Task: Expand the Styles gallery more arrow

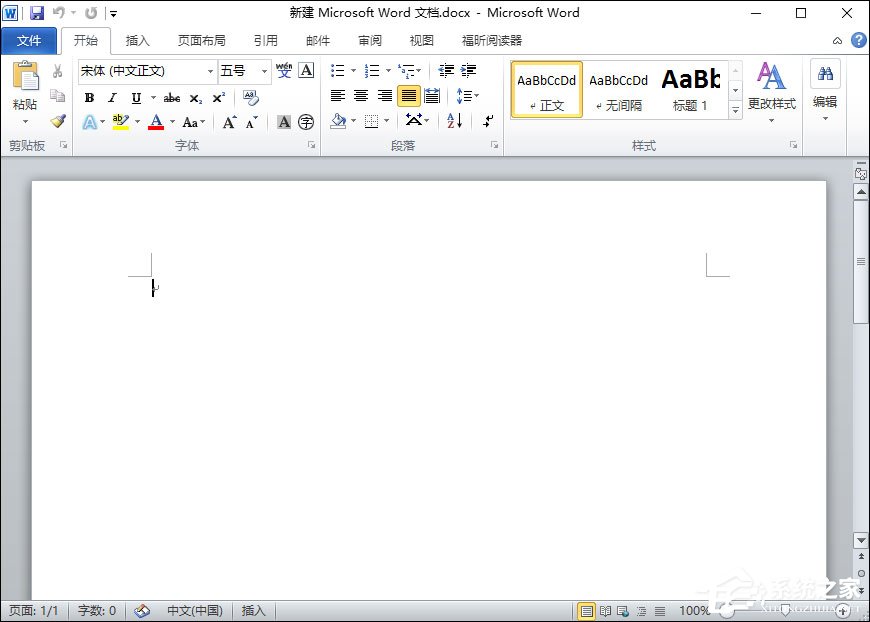Action: [736, 111]
